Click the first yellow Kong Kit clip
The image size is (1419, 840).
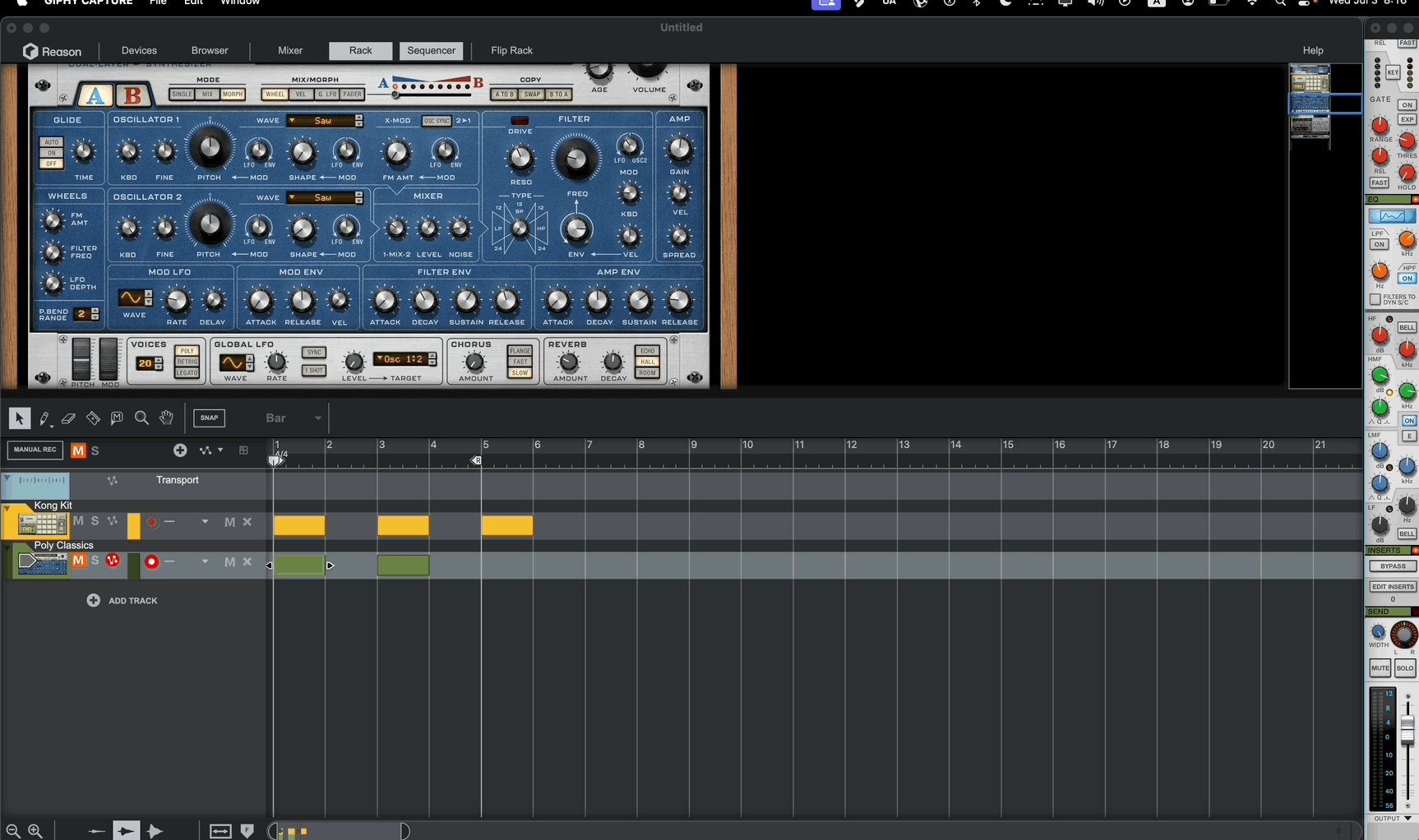299,526
